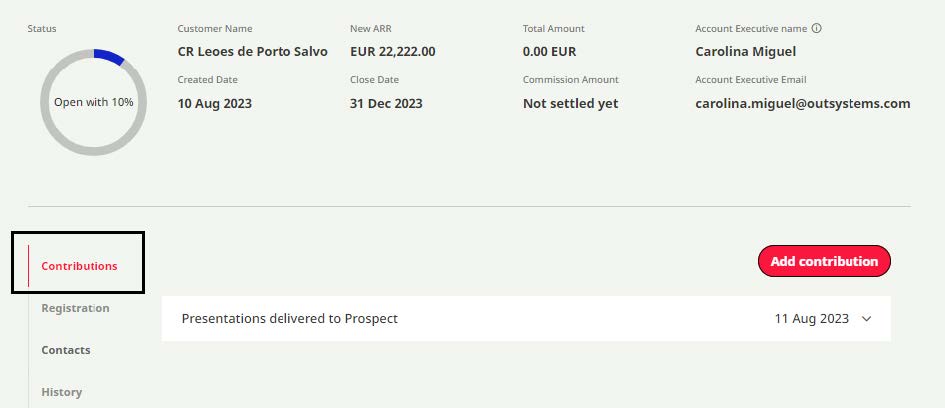Click the Account Executive name info icon
The image size is (945, 408).
817,29
